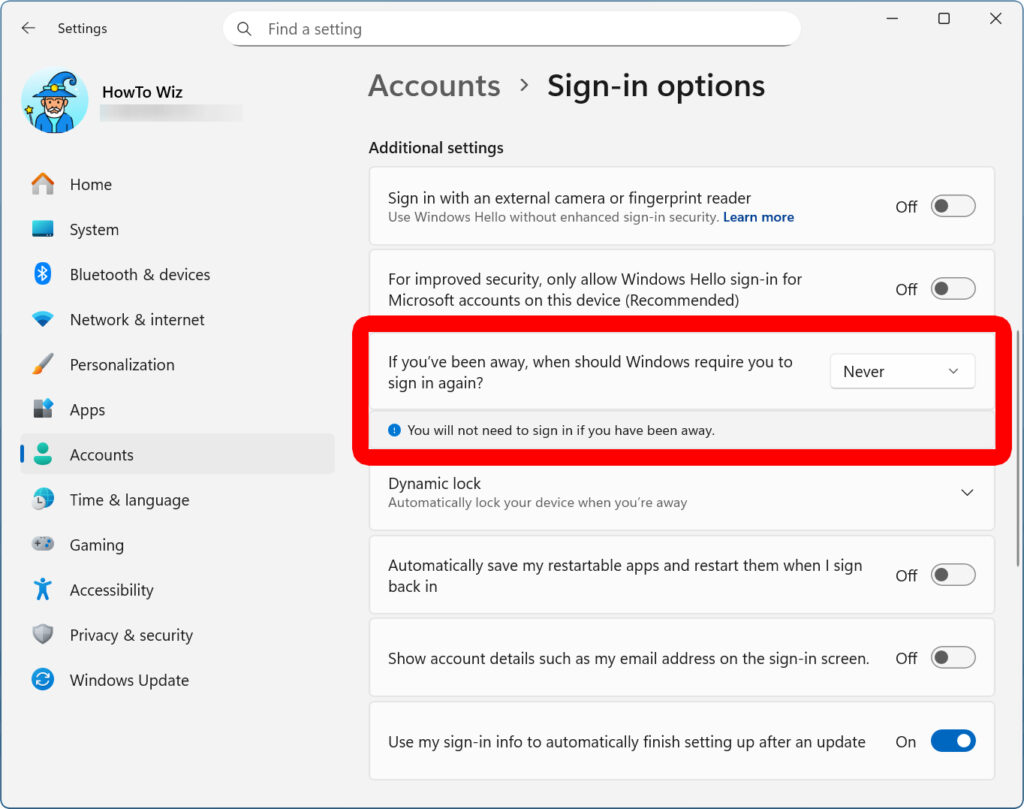
Task: Open the sign-in requirement dropdown set to Never
Action: tap(901, 371)
